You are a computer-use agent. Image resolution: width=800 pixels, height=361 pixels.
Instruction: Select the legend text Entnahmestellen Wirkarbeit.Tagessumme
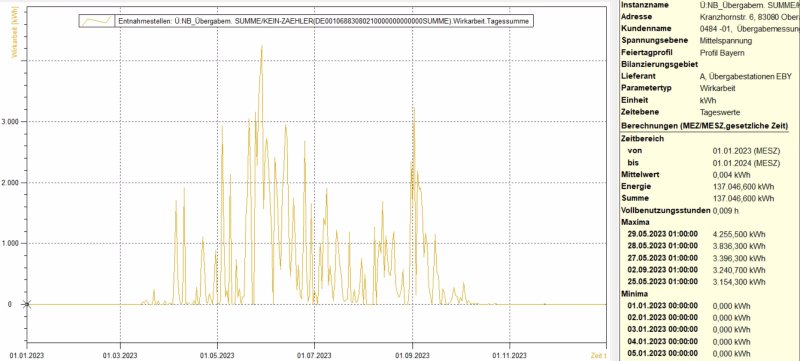coord(322,21)
